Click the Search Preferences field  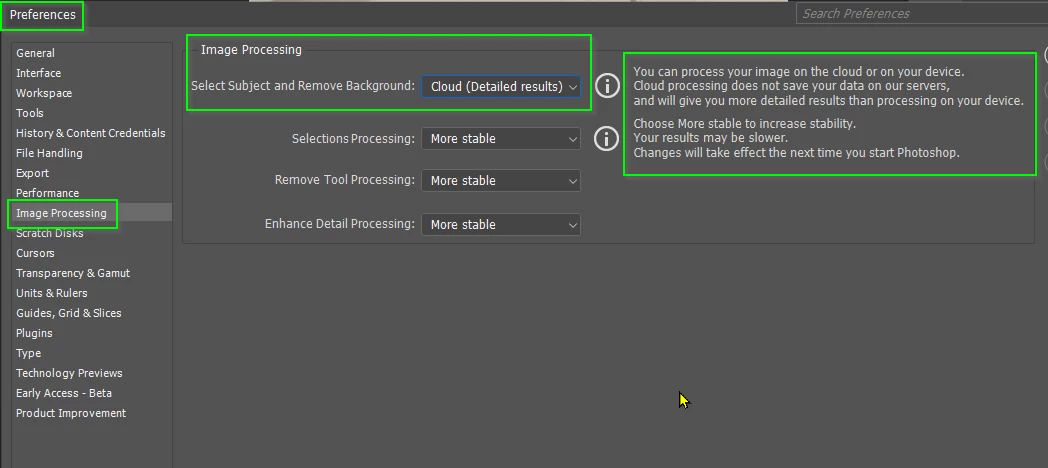(922, 13)
